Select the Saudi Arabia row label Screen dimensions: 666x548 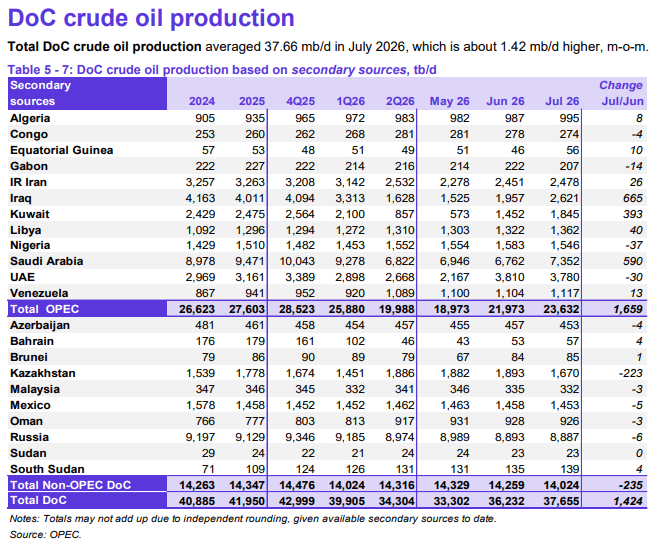point(47,261)
